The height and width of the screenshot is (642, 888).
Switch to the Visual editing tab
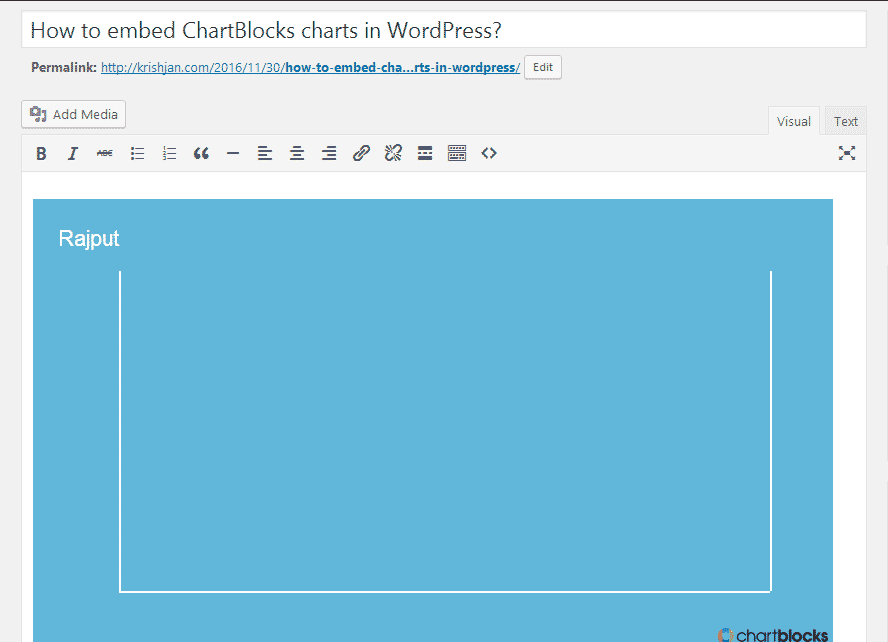tap(793, 120)
